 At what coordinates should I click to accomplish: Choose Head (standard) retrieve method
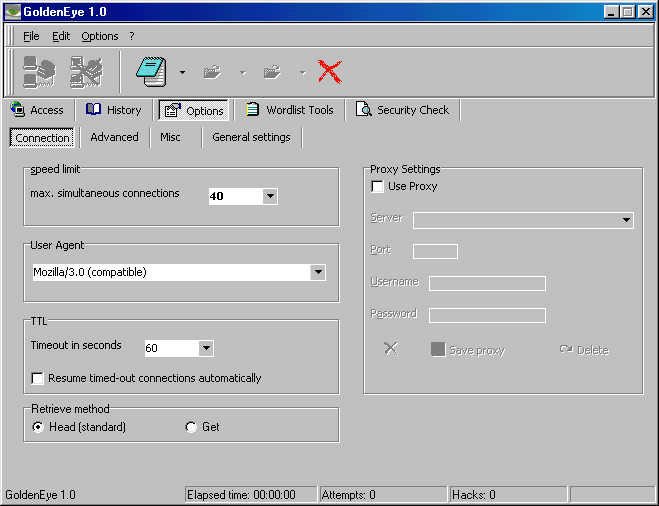39,427
